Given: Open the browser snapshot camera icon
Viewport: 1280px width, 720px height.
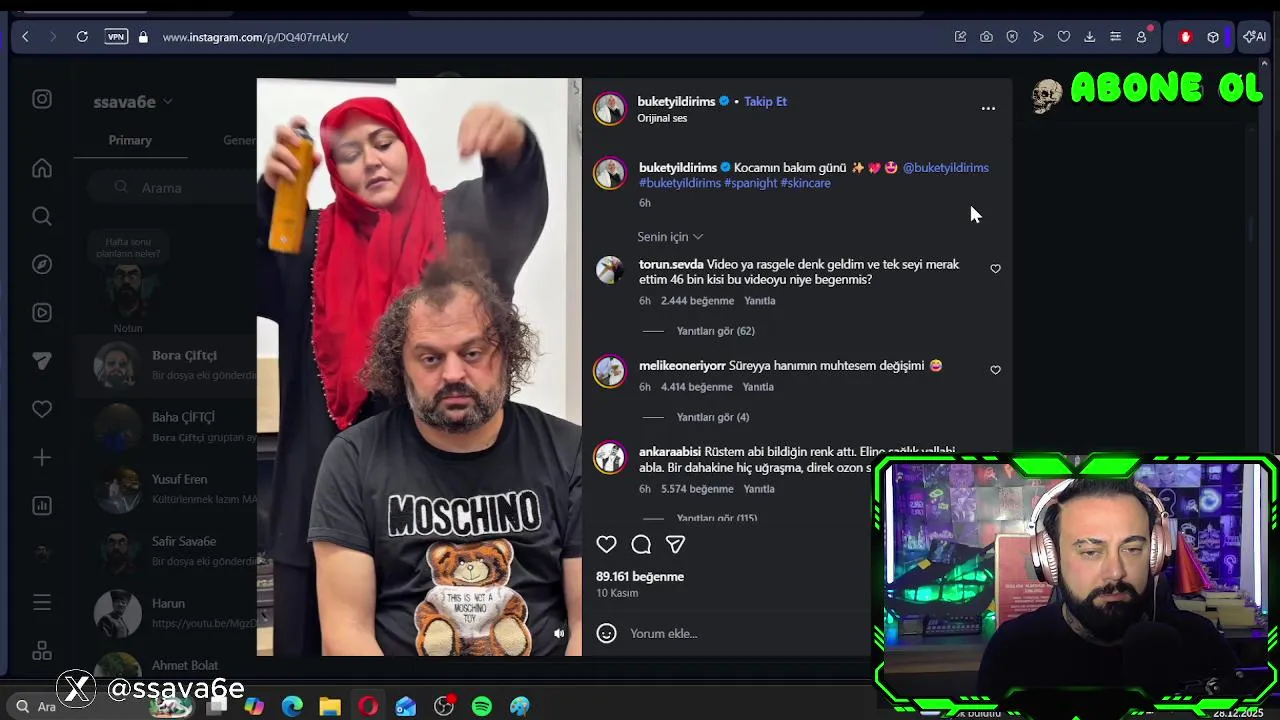Looking at the screenshot, I should click(x=986, y=37).
